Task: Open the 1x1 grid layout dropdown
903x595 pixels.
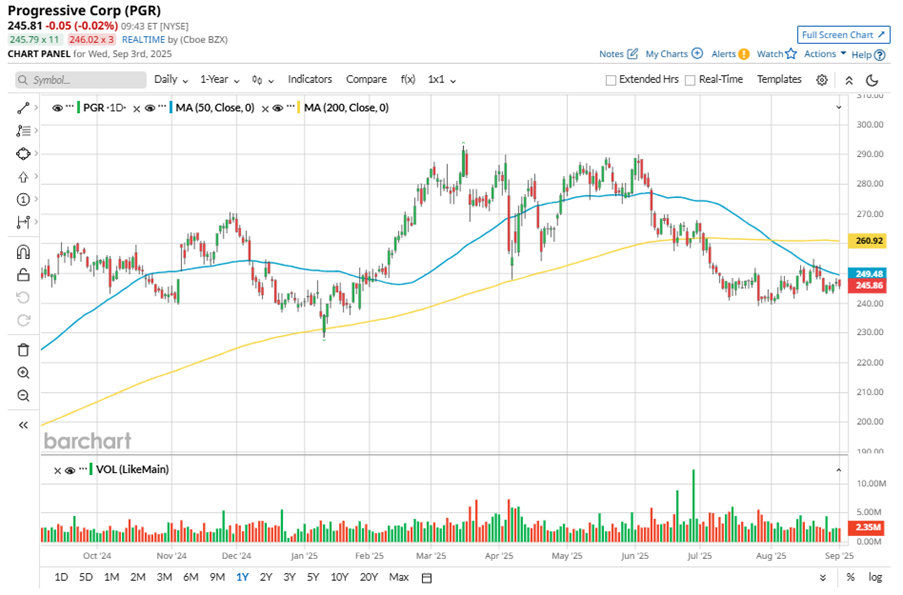Action: pos(442,79)
